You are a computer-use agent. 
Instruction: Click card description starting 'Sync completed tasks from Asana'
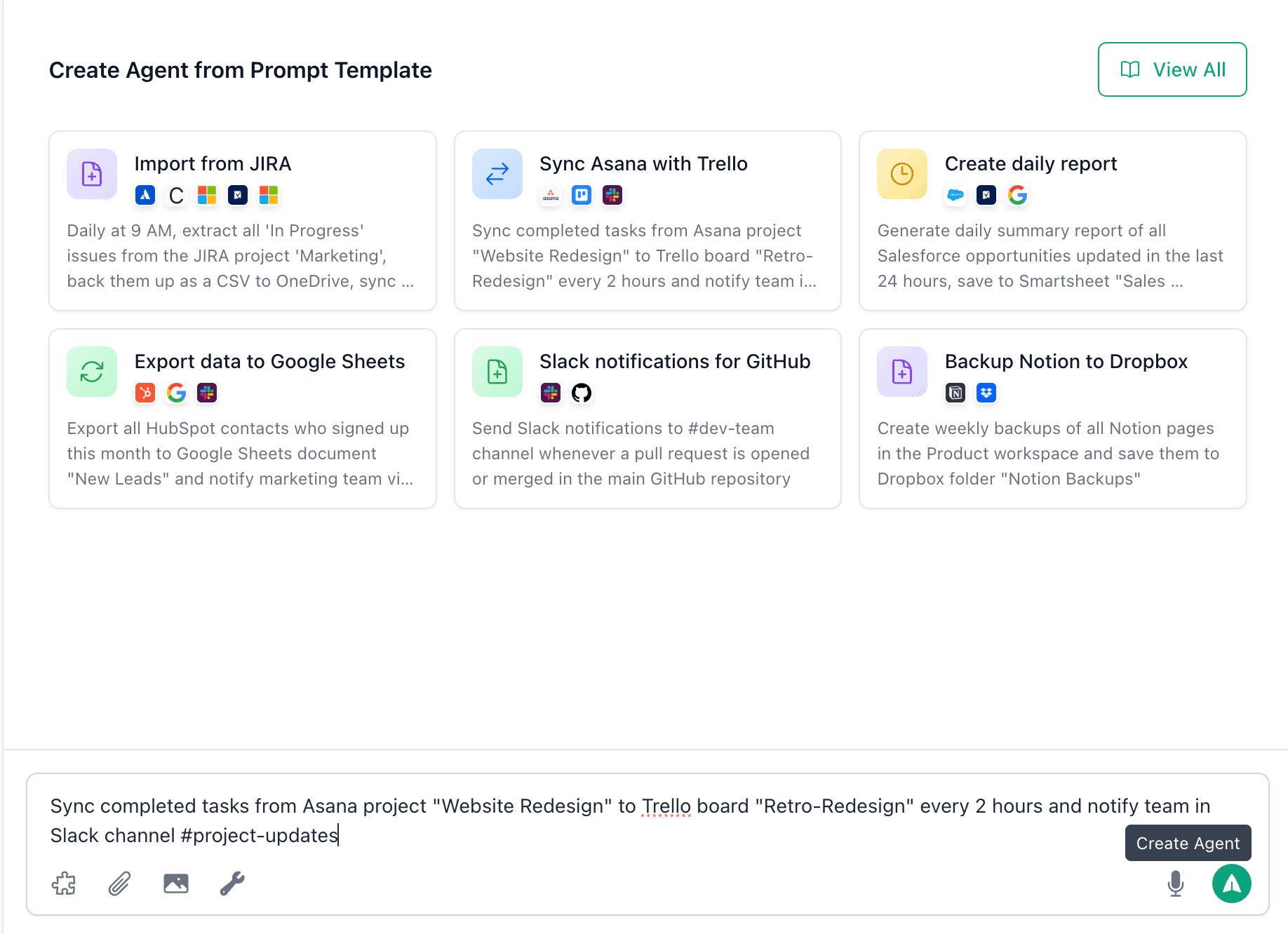(x=644, y=256)
